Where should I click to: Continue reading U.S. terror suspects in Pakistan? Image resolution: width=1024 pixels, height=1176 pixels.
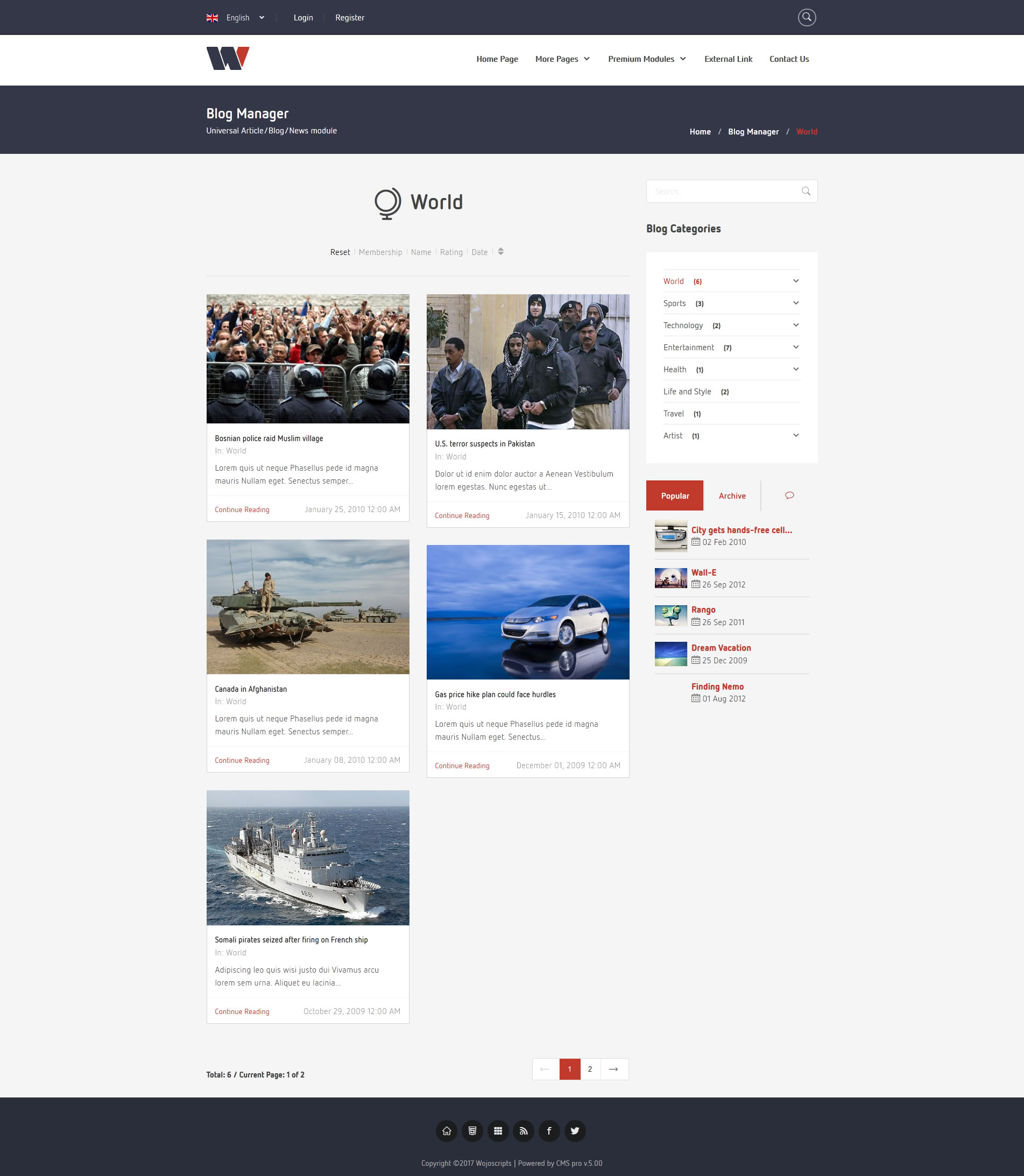[x=462, y=516]
